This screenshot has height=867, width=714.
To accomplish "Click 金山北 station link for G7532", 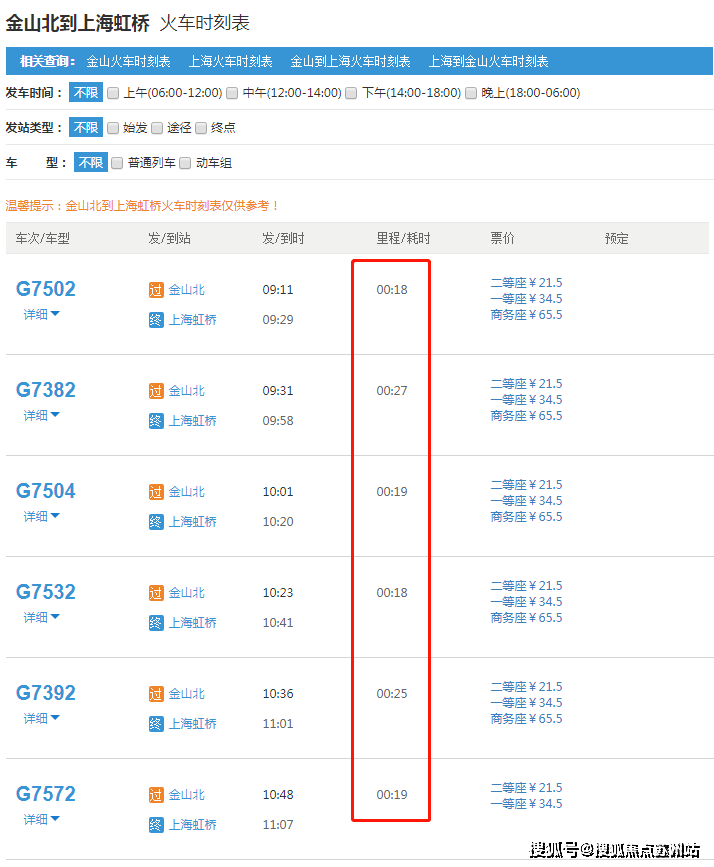I will tap(186, 593).
